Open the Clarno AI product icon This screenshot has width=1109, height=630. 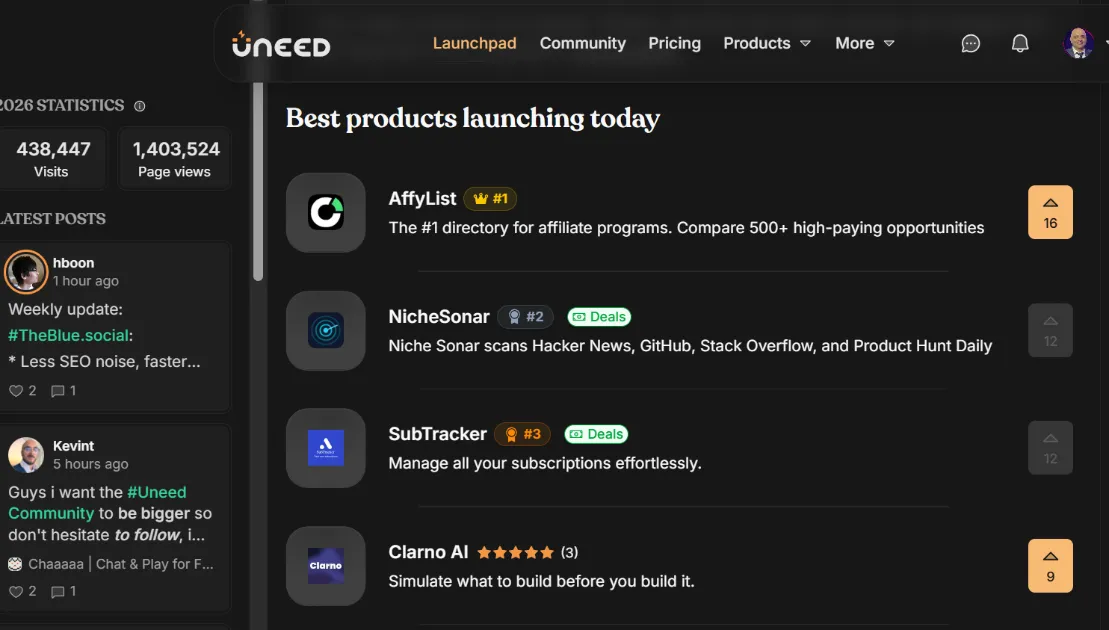coord(325,566)
